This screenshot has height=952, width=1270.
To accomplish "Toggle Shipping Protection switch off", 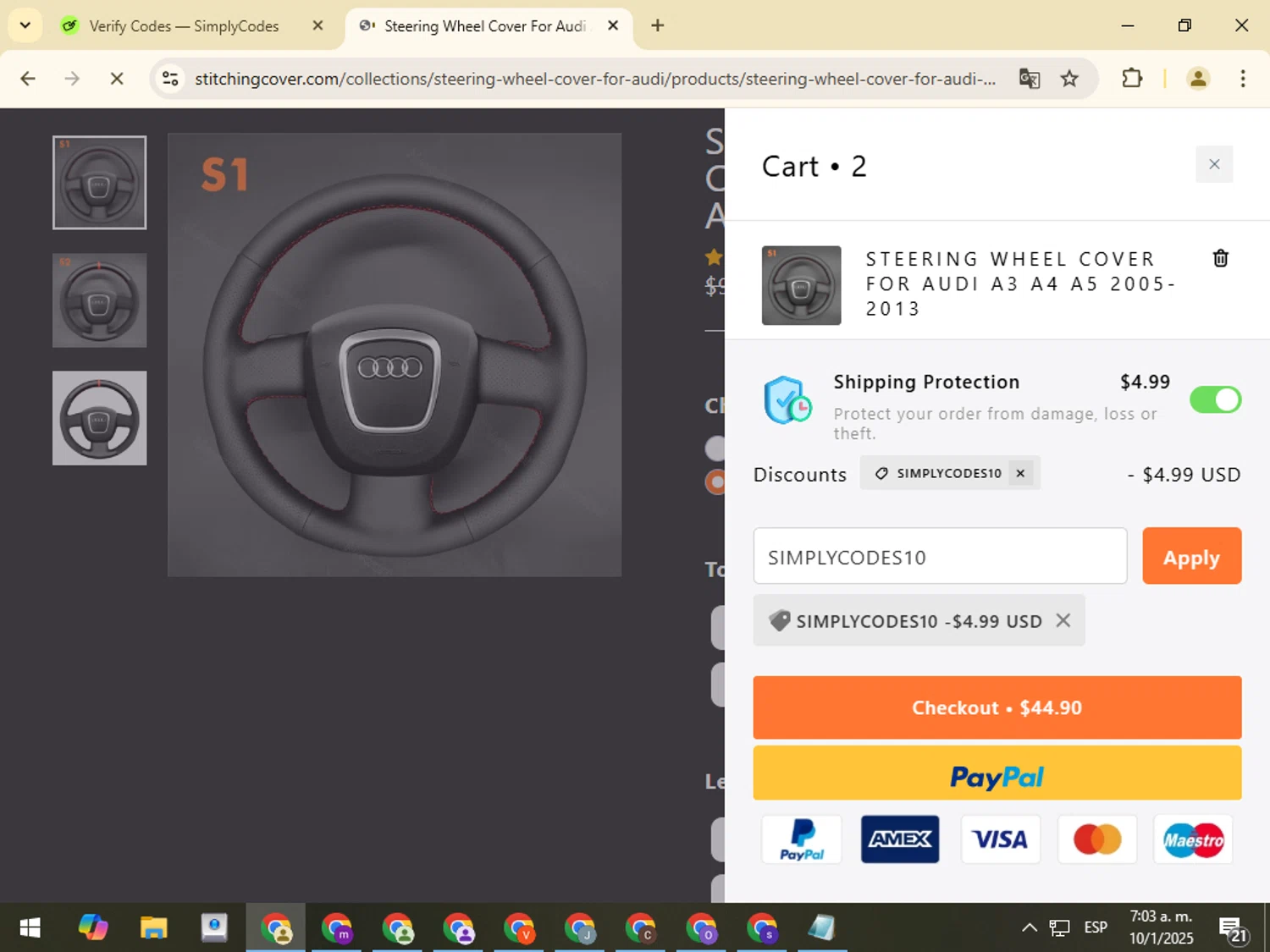I will 1215,399.
